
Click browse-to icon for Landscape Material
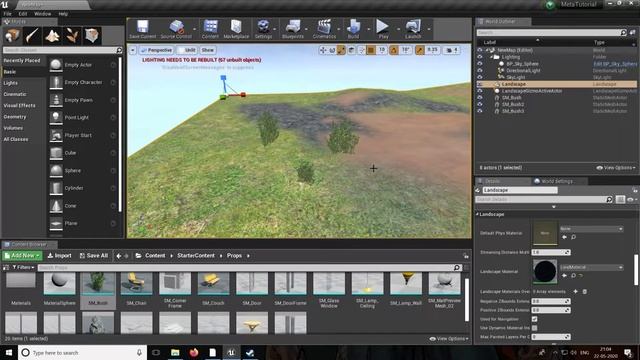coord(573,276)
